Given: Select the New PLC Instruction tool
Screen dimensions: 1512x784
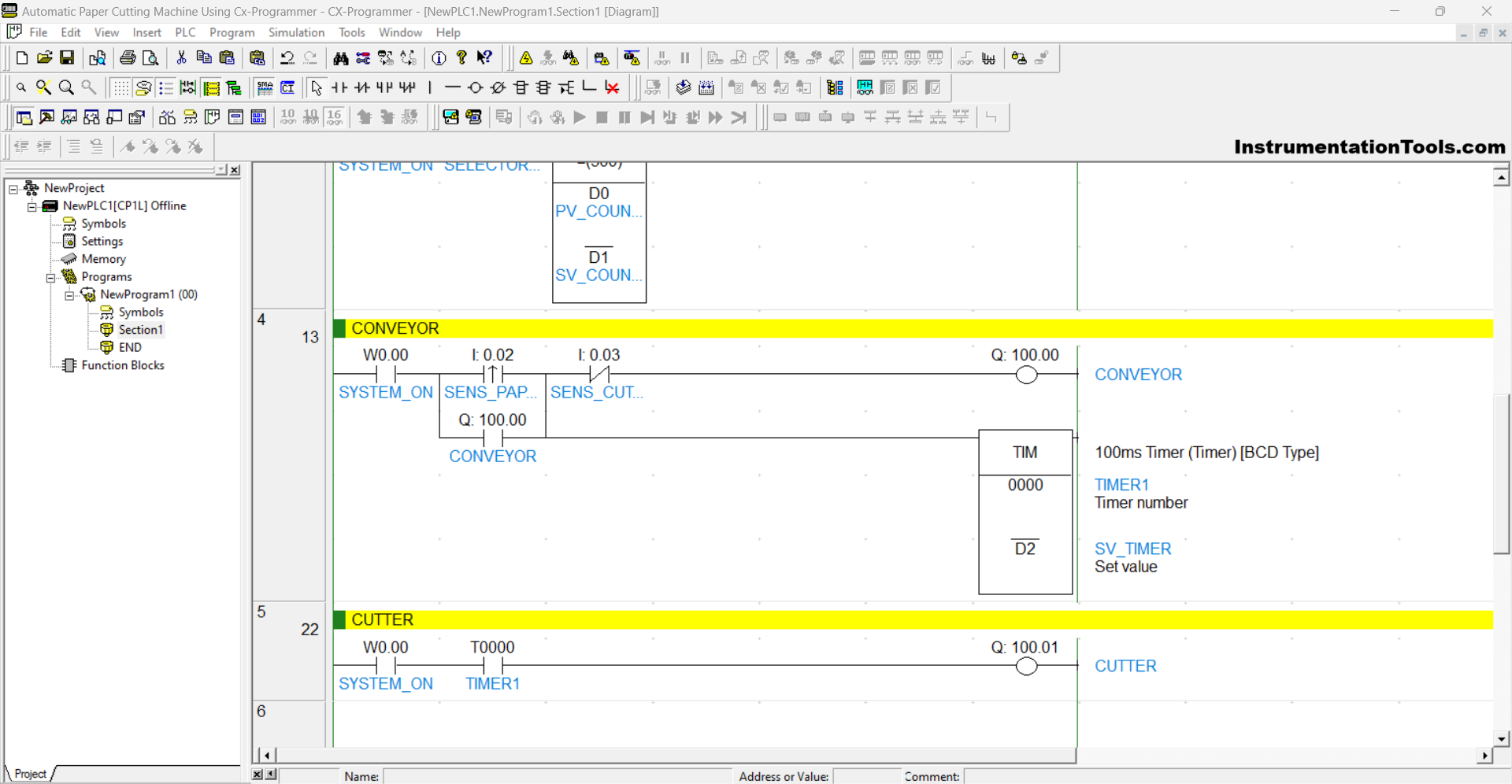Looking at the screenshot, I should pos(521,87).
